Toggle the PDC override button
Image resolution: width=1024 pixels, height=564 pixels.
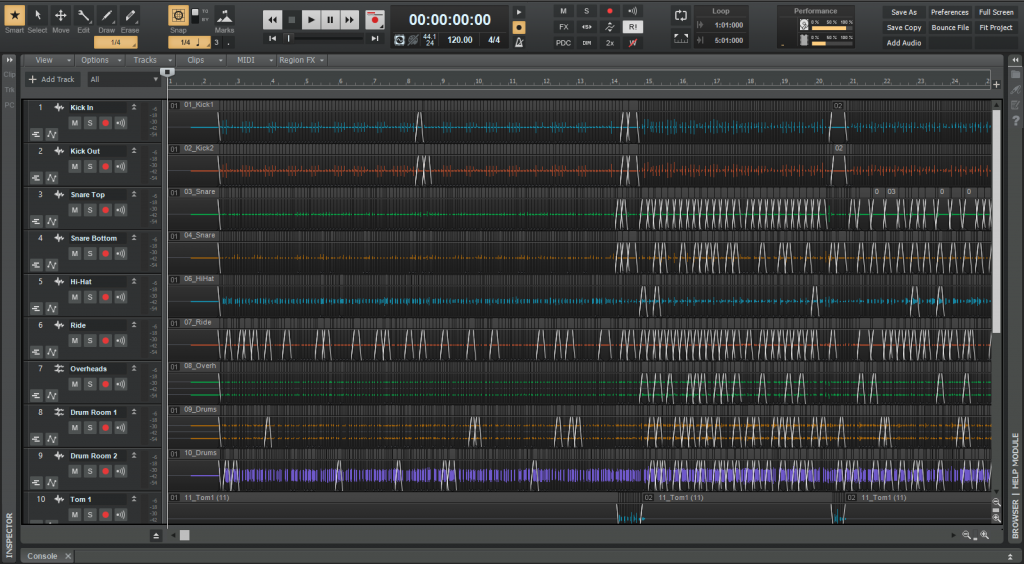(x=563, y=42)
